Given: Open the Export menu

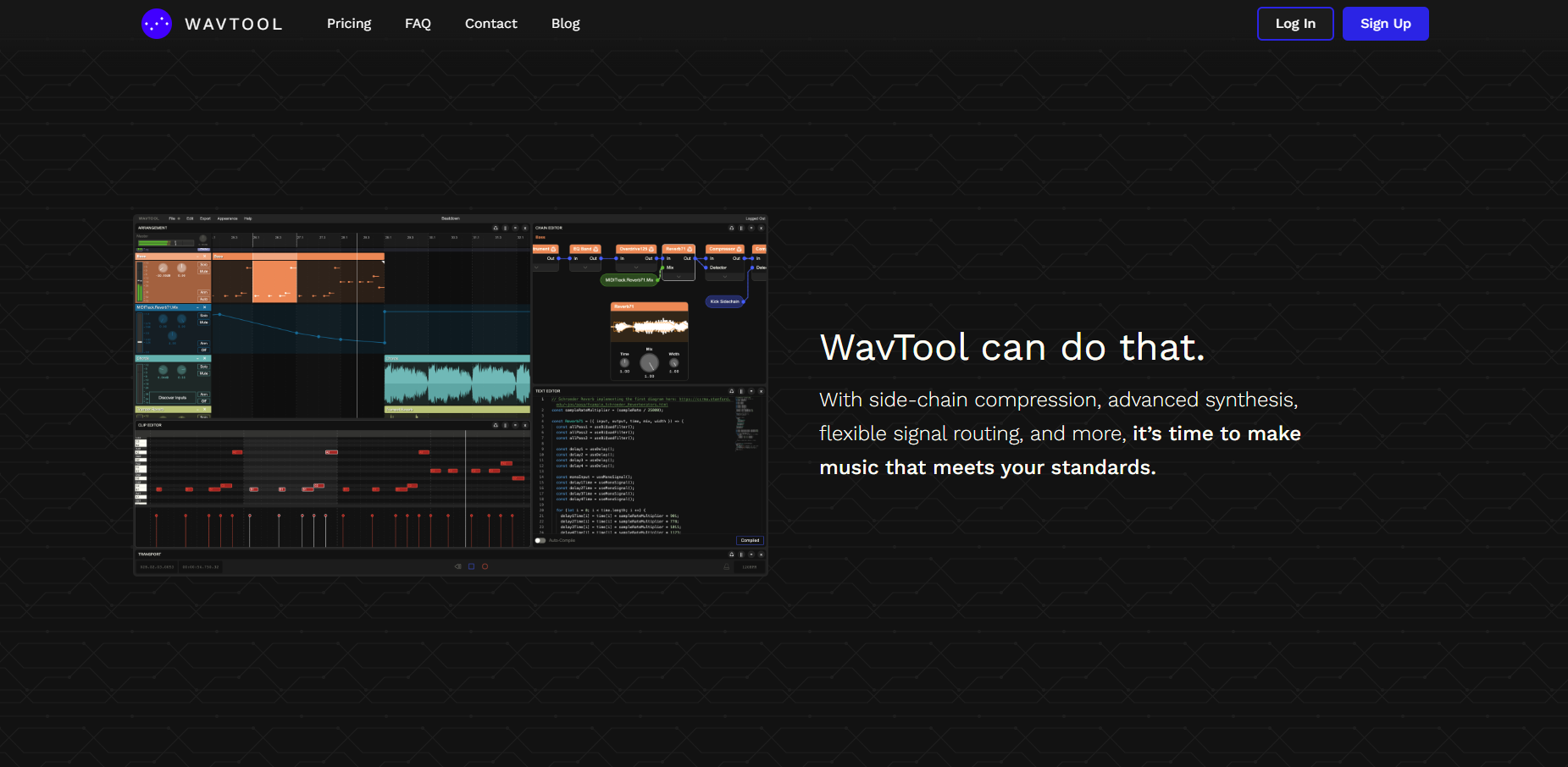Looking at the screenshot, I should click(205, 218).
